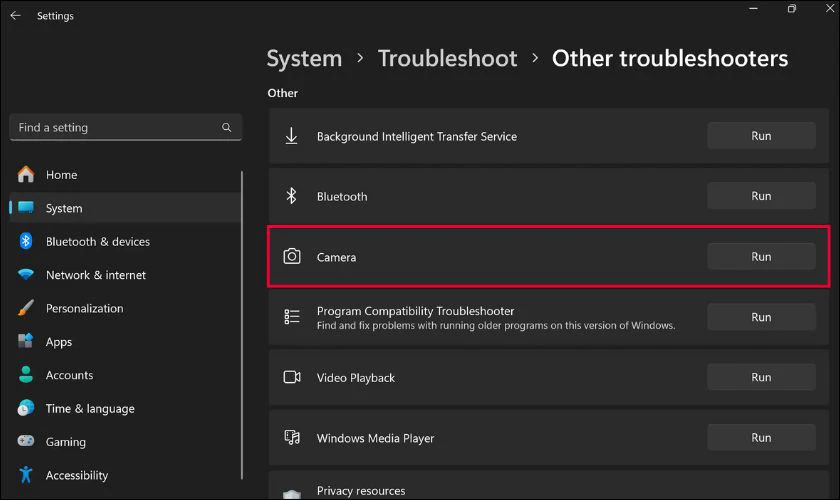840x500 pixels.
Task: Go to Troubleshoot in the breadcrumb
Action: tap(447, 58)
